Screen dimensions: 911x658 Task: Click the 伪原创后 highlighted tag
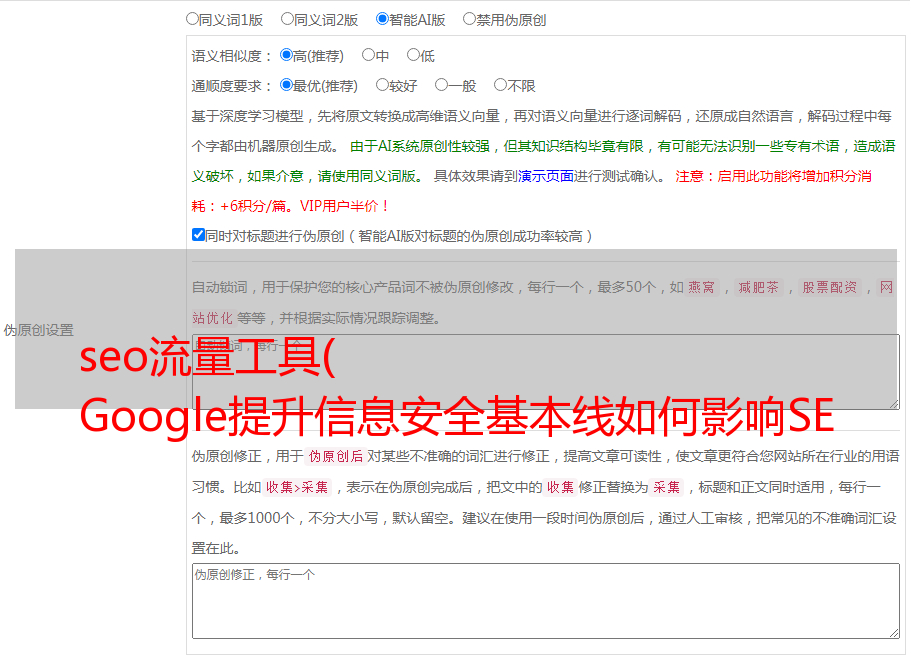coord(336,456)
